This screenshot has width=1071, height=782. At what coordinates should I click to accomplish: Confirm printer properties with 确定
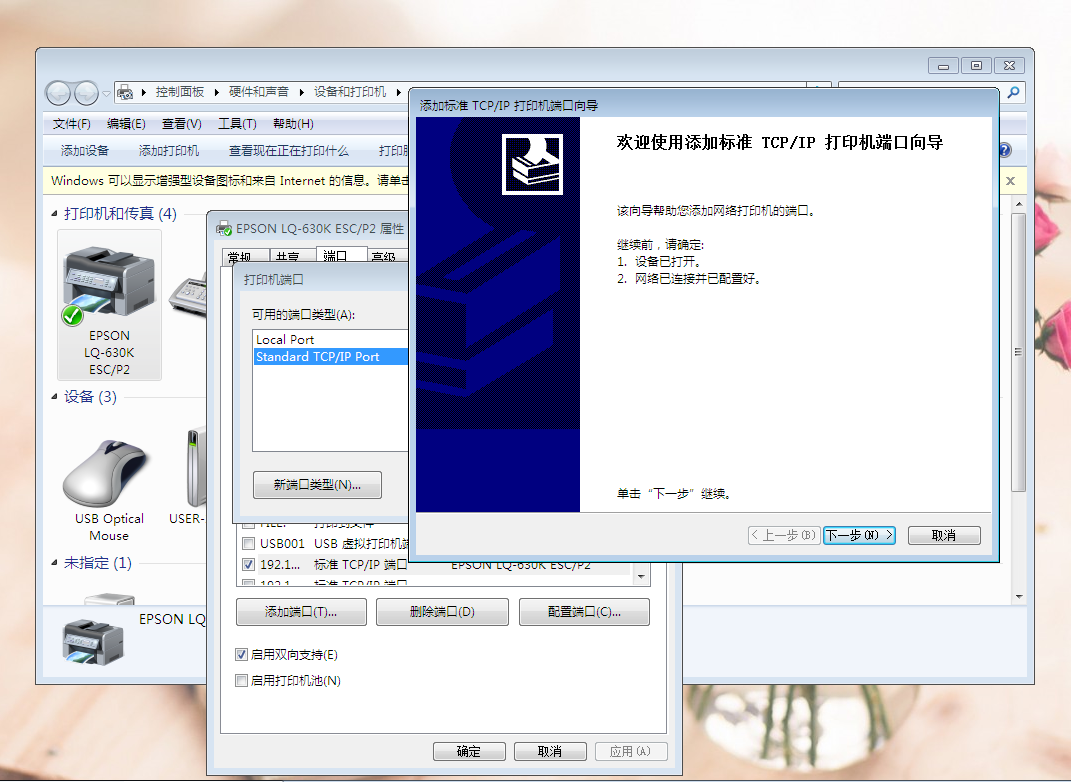pos(469,751)
